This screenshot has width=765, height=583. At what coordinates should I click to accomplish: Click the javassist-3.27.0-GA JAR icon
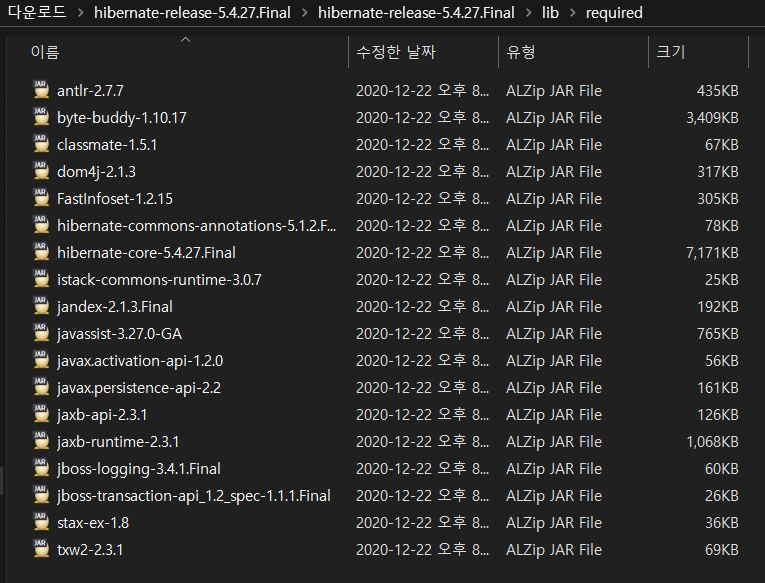(41, 333)
